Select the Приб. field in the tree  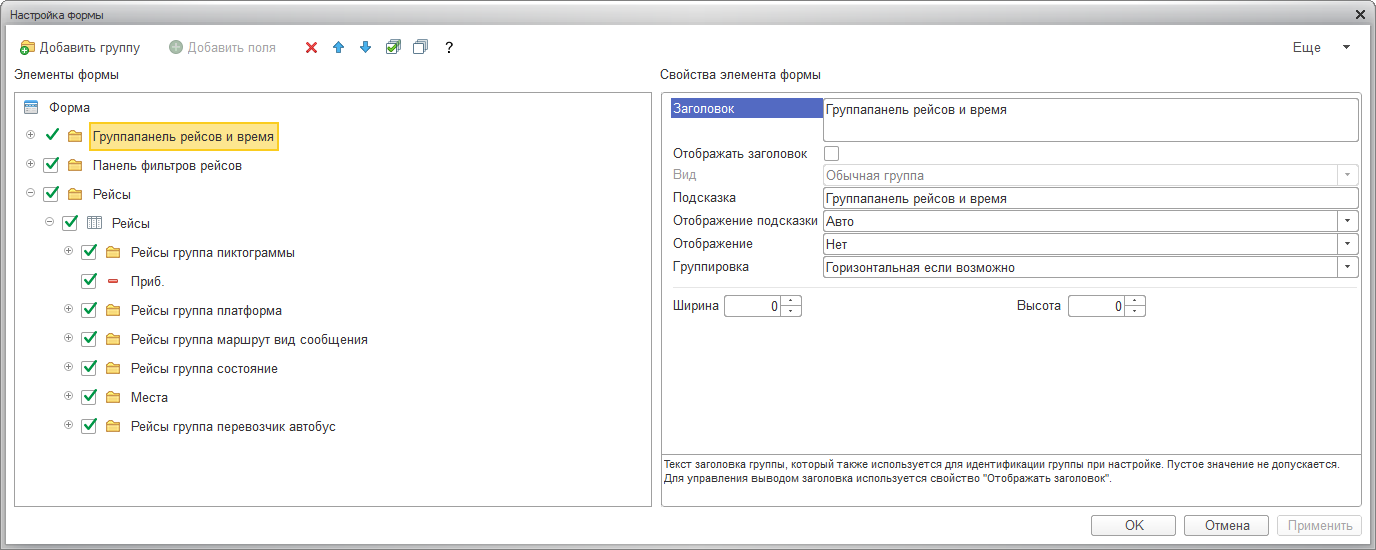pos(147,282)
